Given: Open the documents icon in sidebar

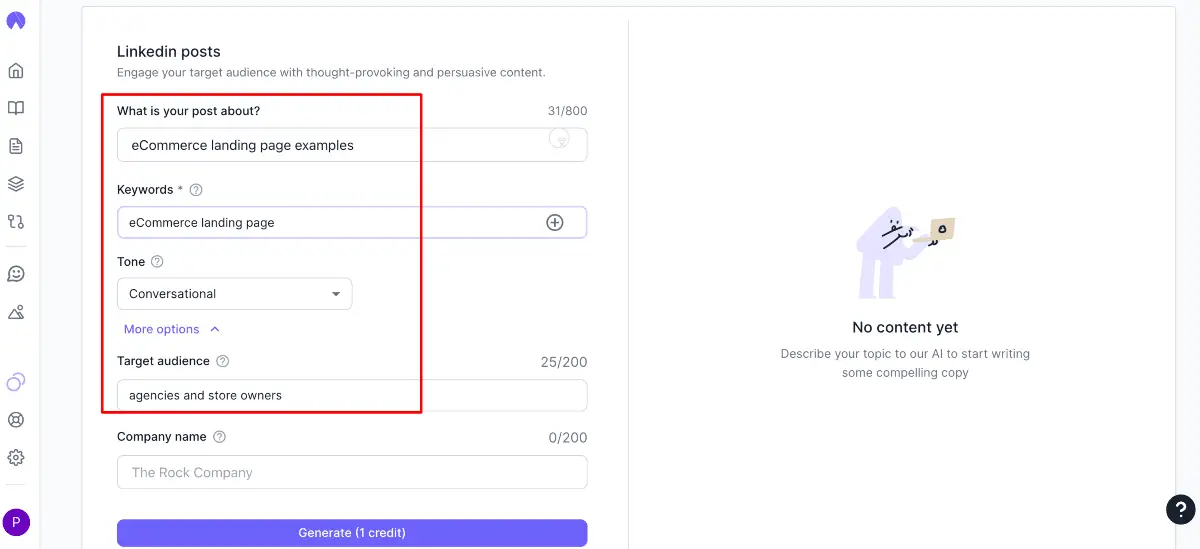Looking at the screenshot, I should 16,146.
